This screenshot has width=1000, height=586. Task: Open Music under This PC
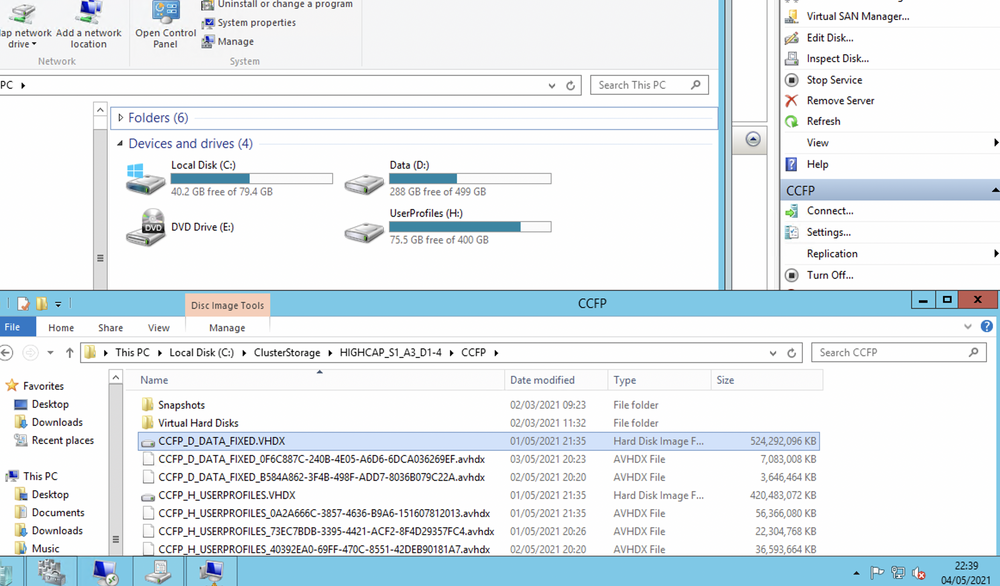[x=45, y=548]
